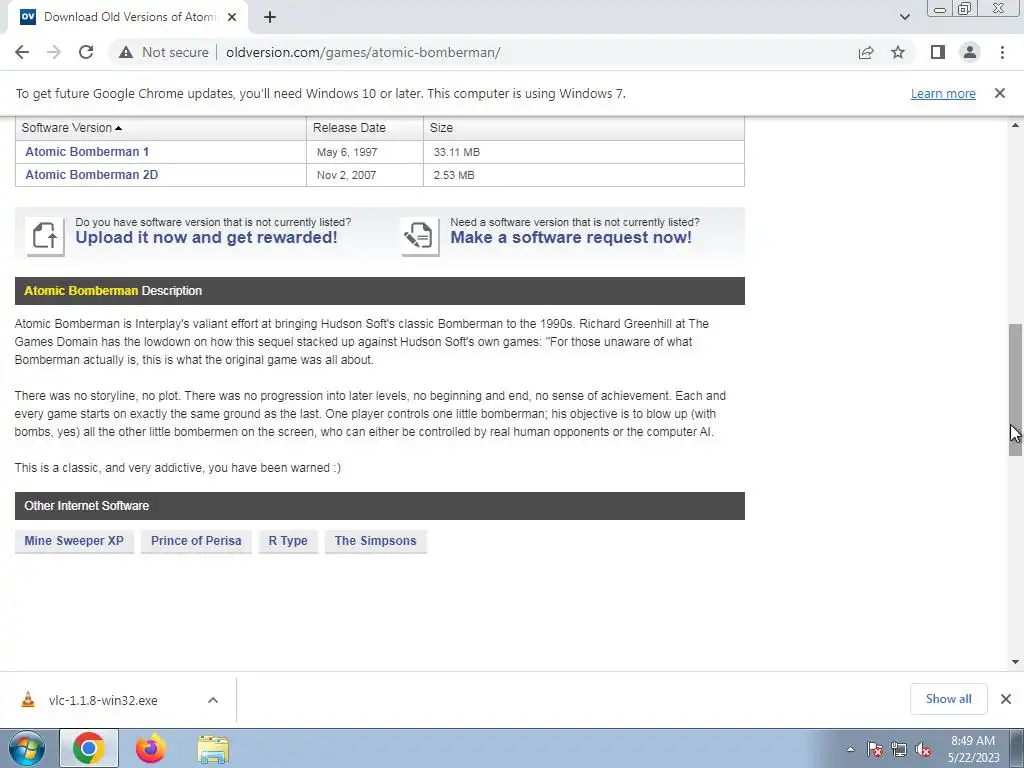The image size is (1024, 768).
Task: Click the forward navigation arrow
Action: tap(54, 52)
